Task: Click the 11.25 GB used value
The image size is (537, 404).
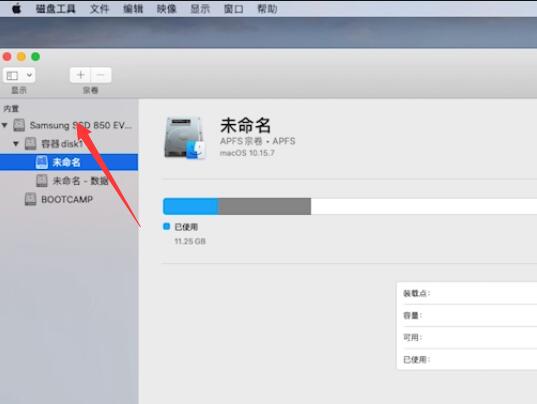Action: (190, 241)
